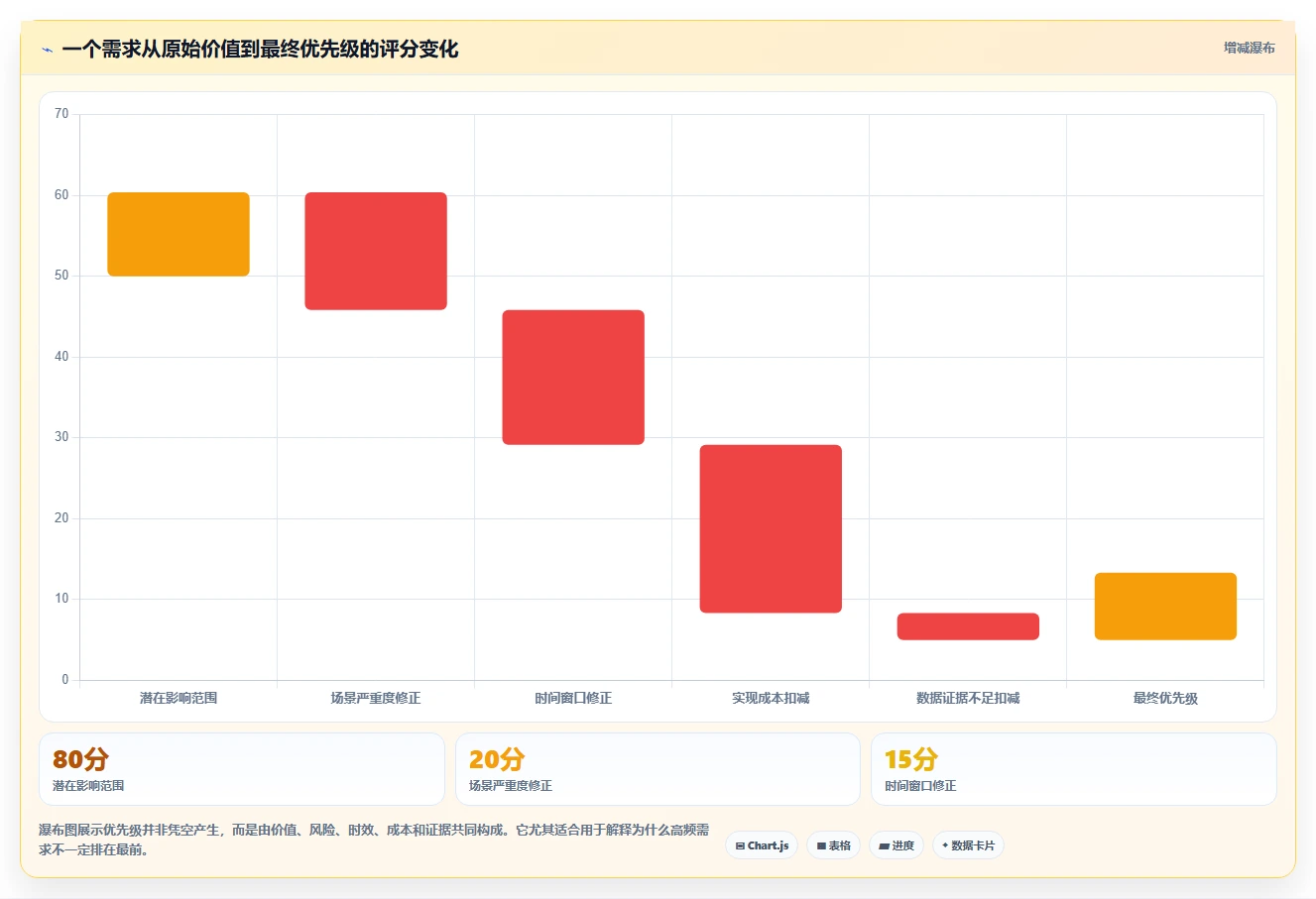
Task: Click the x-axis label 潜在影响范围
Action: click(179, 699)
